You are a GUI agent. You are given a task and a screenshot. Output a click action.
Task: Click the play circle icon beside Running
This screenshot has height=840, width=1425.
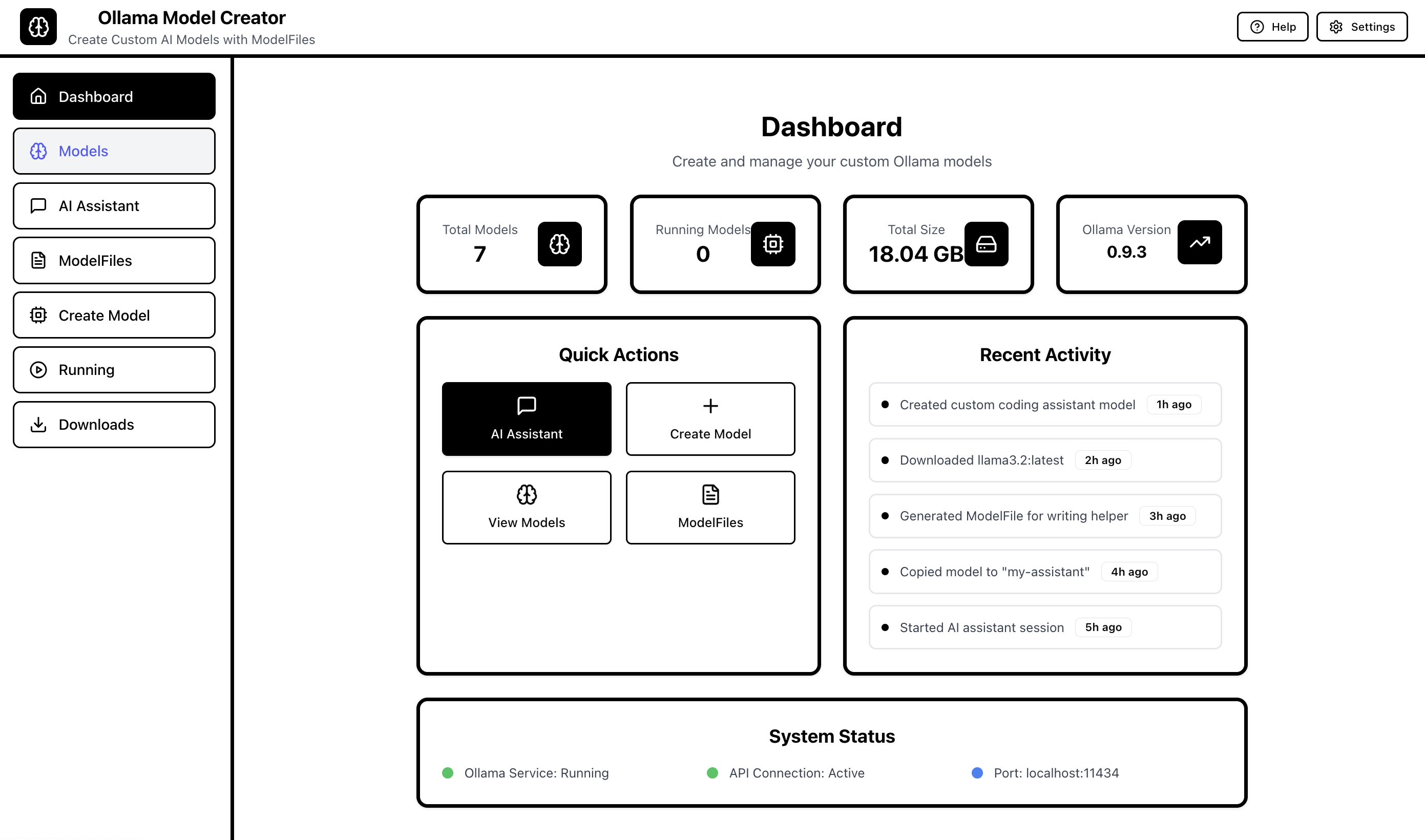click(x=38, y=370)
